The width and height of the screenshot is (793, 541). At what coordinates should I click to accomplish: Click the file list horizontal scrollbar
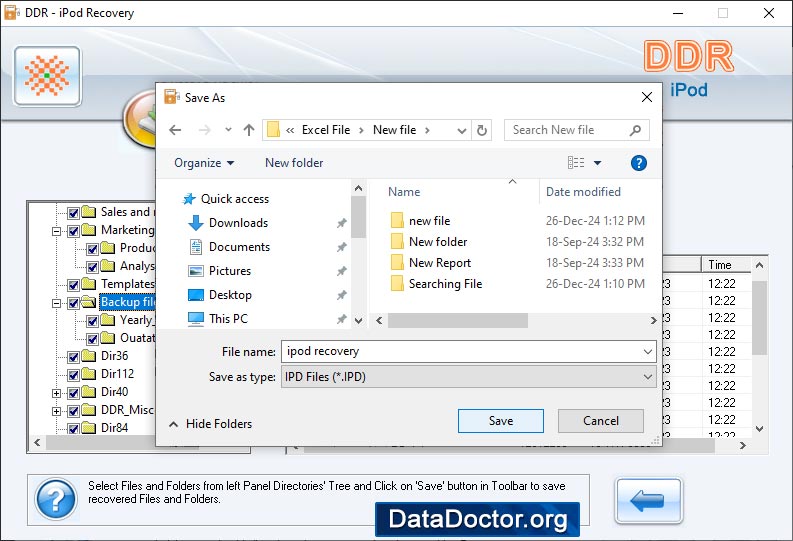tap(458, 320)
